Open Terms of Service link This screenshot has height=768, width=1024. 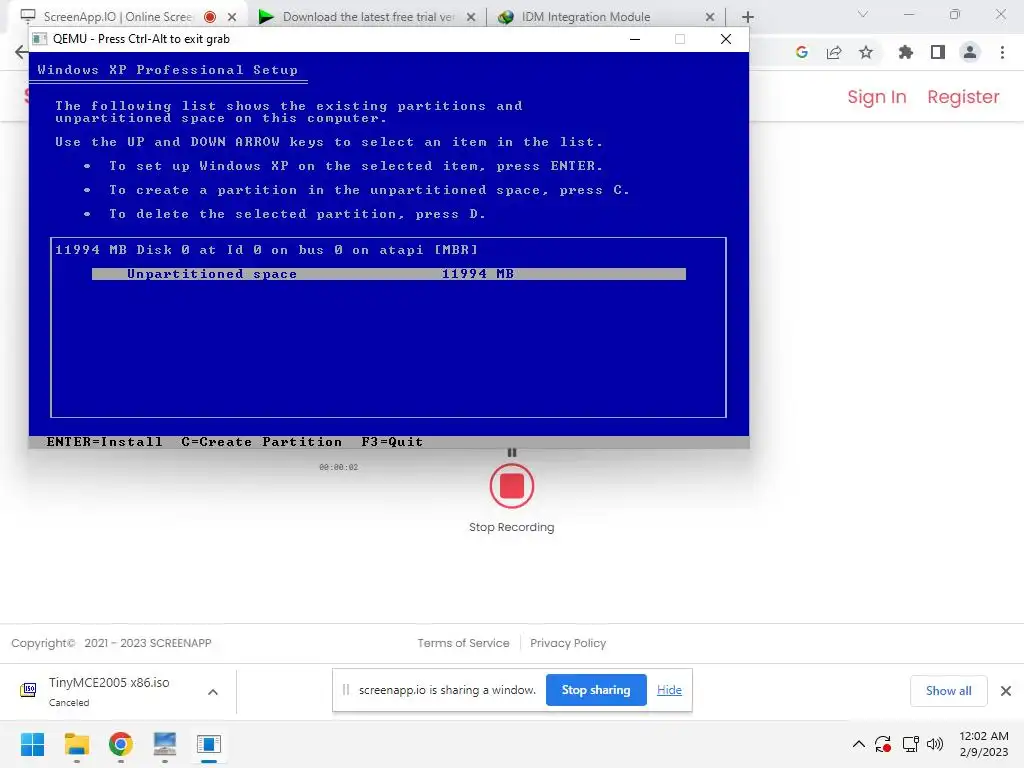point(463,643)
